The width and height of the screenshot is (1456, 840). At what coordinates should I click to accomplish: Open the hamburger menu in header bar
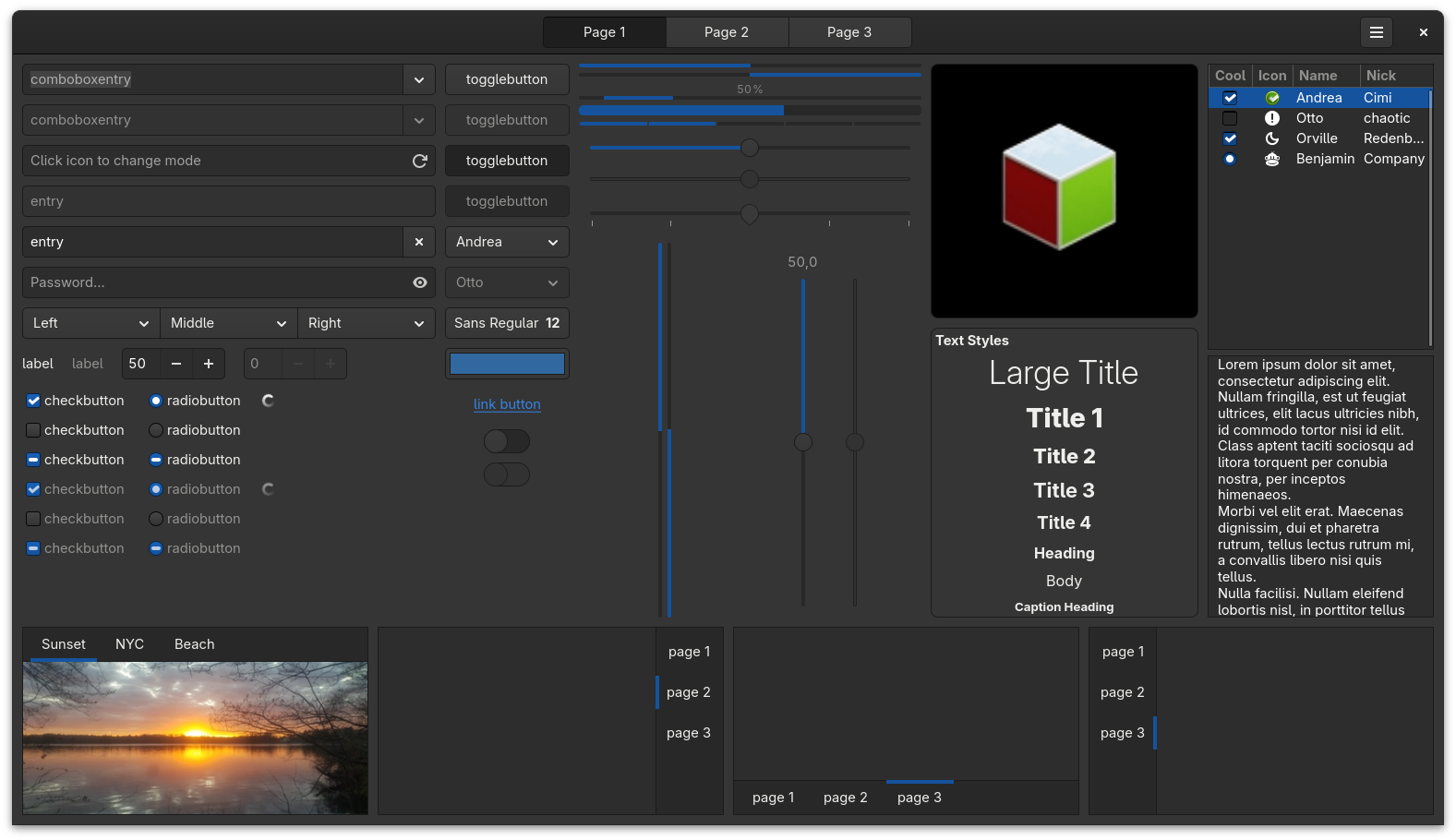(x=1376, y=32)
